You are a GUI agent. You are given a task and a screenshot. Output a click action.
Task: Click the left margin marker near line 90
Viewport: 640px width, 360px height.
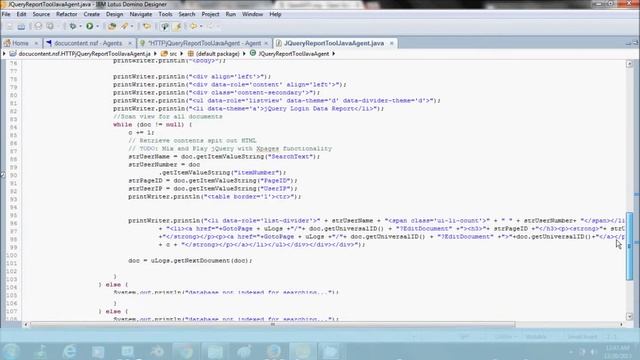pos(2,175)
